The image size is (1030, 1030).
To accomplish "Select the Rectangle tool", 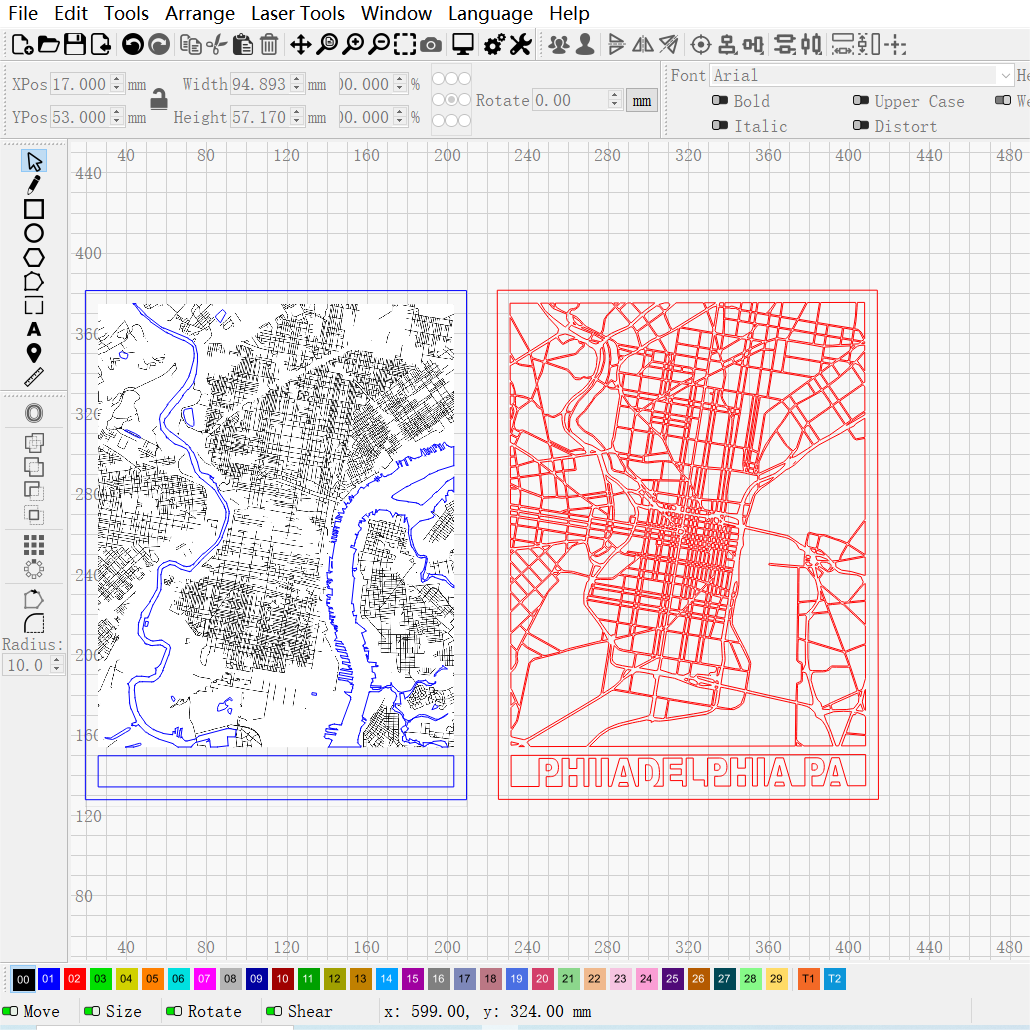I will (34, 209).
